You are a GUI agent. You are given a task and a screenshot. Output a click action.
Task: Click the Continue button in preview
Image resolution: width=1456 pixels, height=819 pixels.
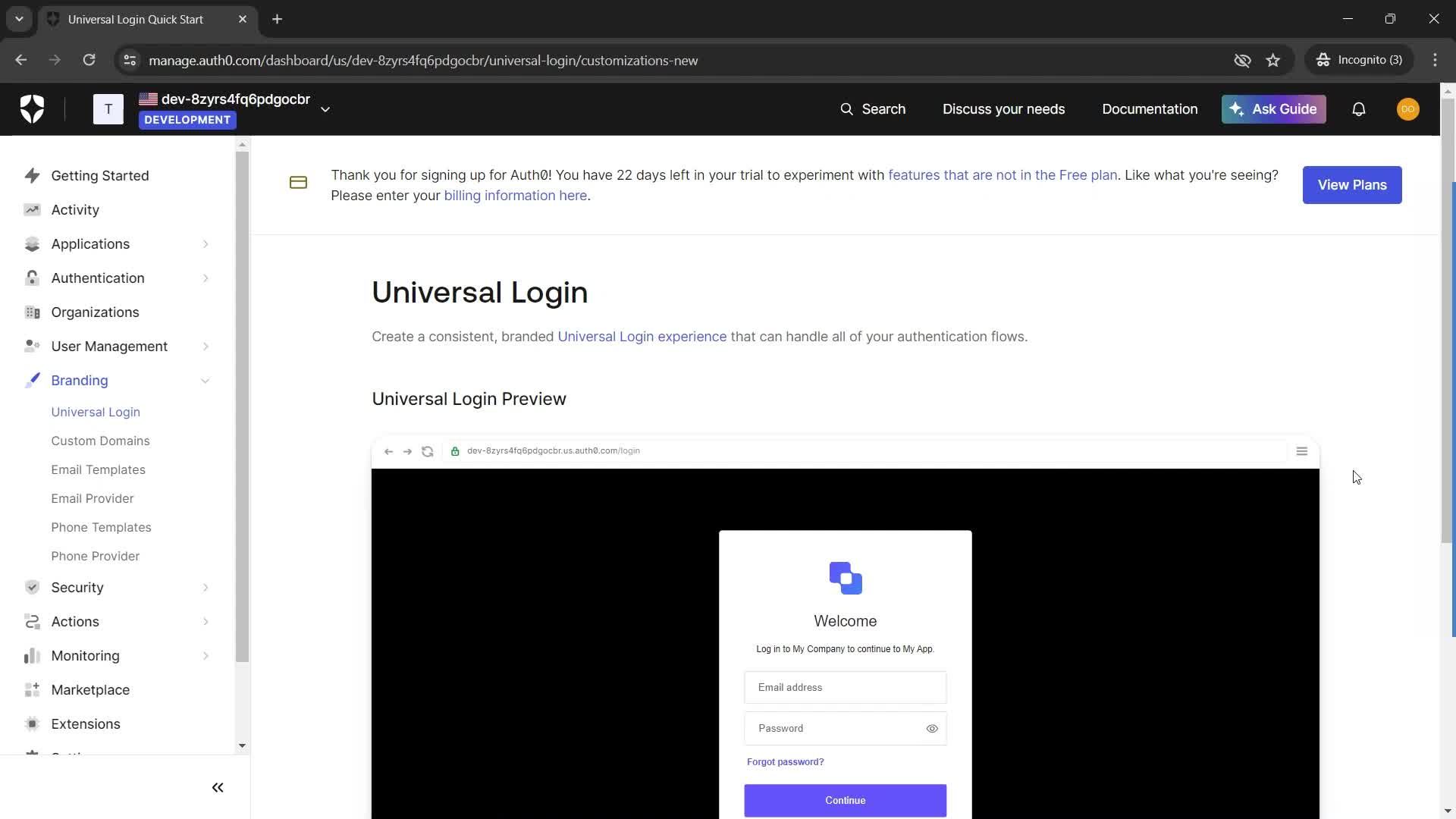pos(845,801)
